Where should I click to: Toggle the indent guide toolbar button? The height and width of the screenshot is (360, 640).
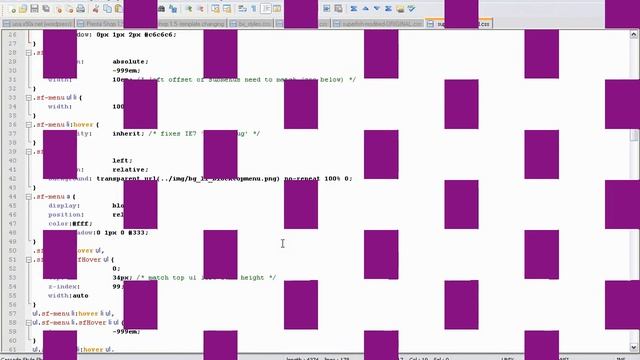[265, 9]
